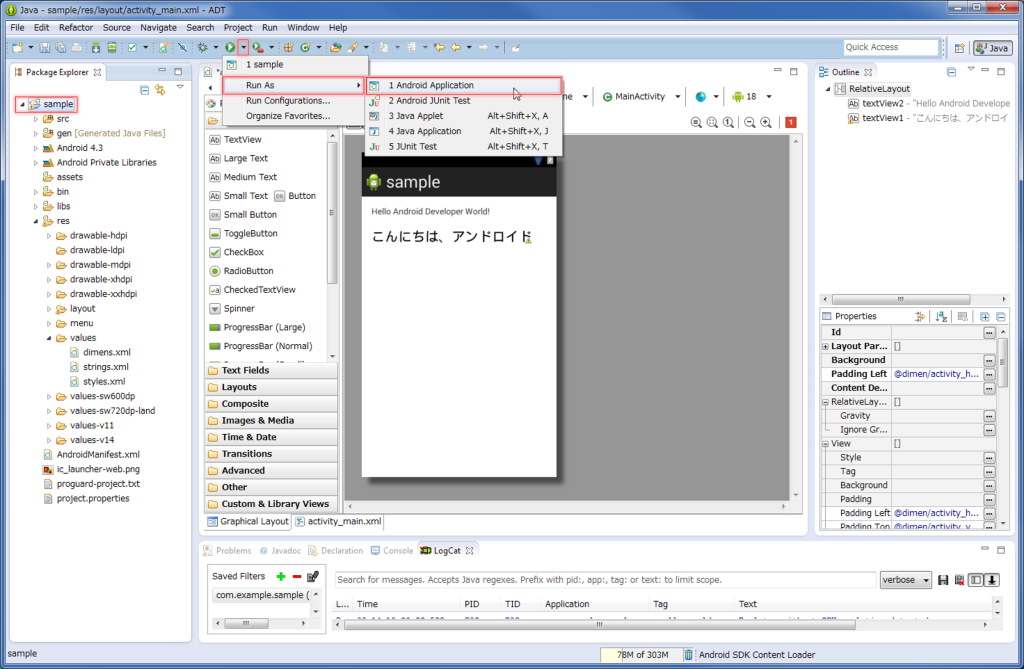Click the zoom in icon in layout editor
The width and height of the screenshot is (1024, 669).
point(766,122)
